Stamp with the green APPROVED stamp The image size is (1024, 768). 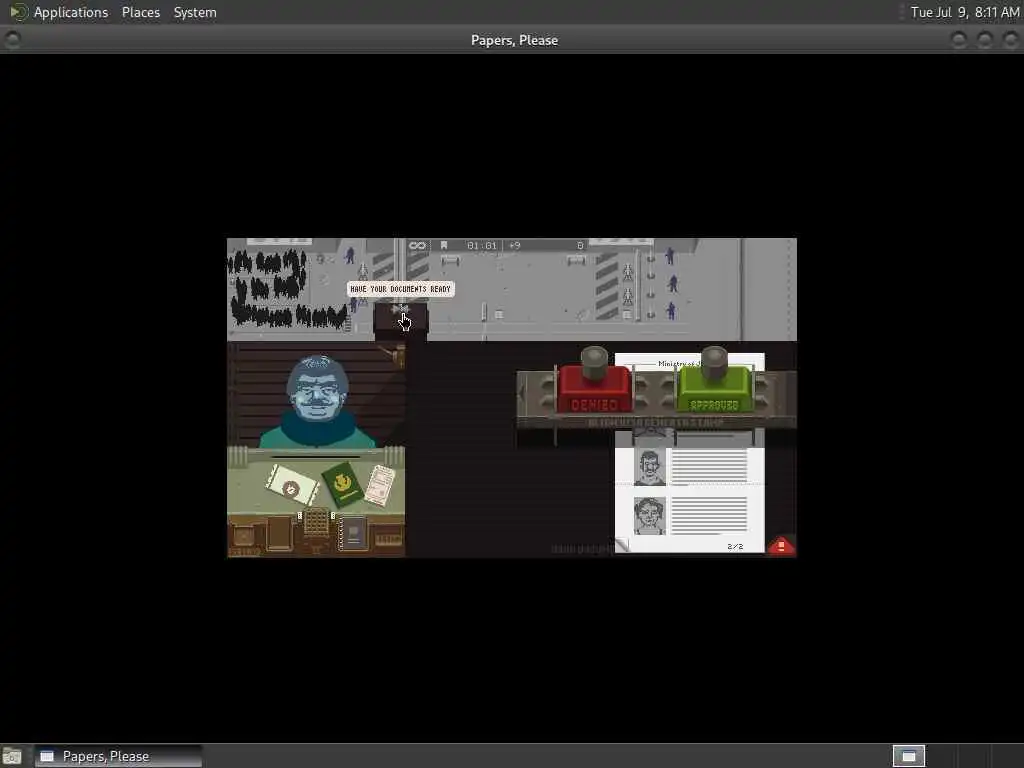coord(714,389)
